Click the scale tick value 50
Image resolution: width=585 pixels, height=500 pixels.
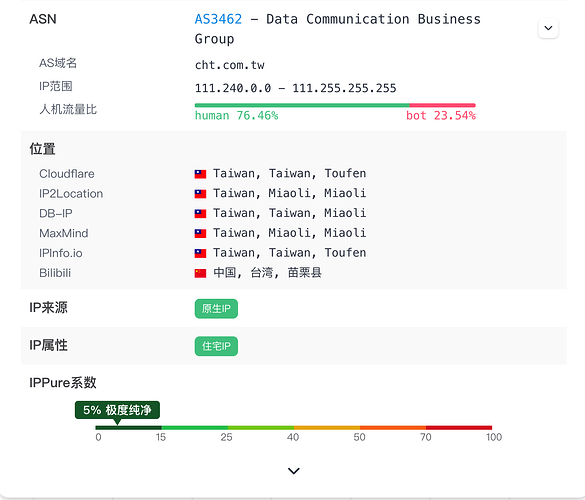coord(359,437)
